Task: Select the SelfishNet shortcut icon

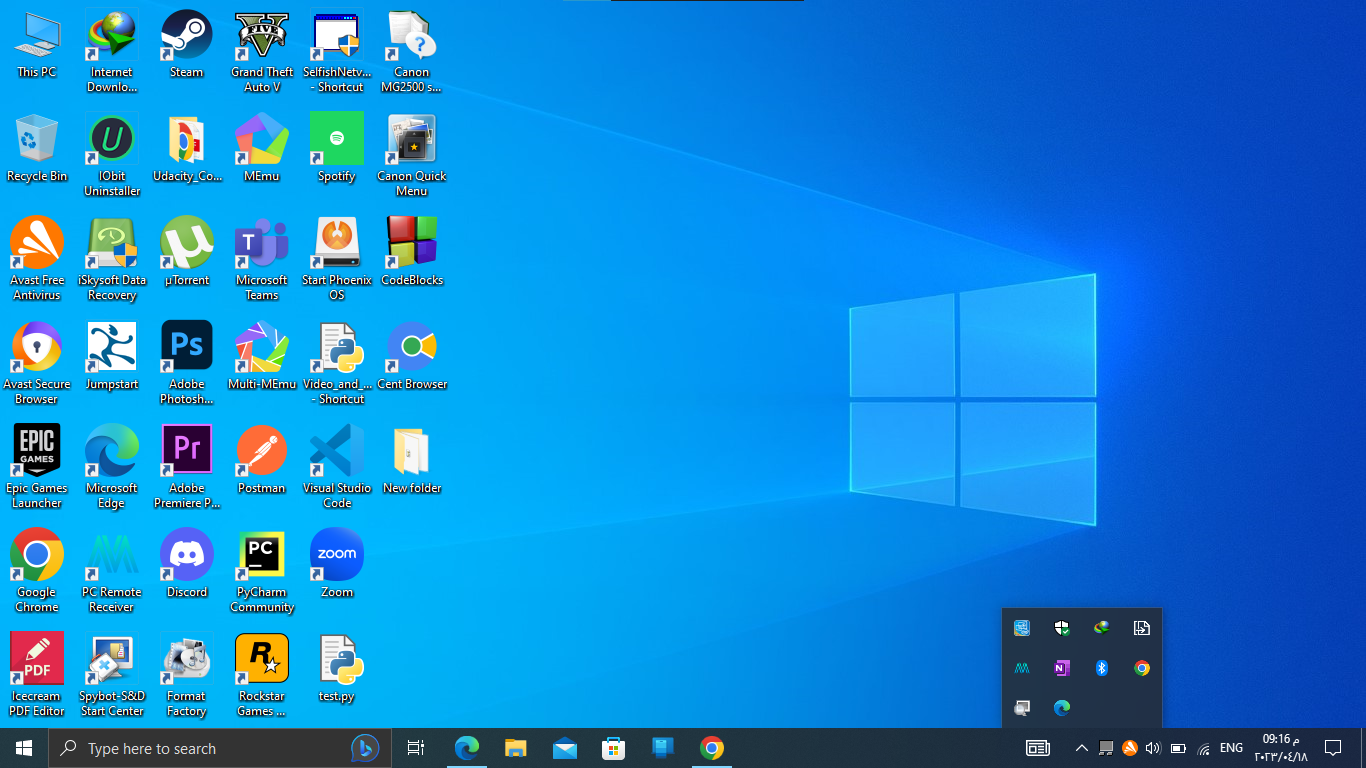Action: 337,52
